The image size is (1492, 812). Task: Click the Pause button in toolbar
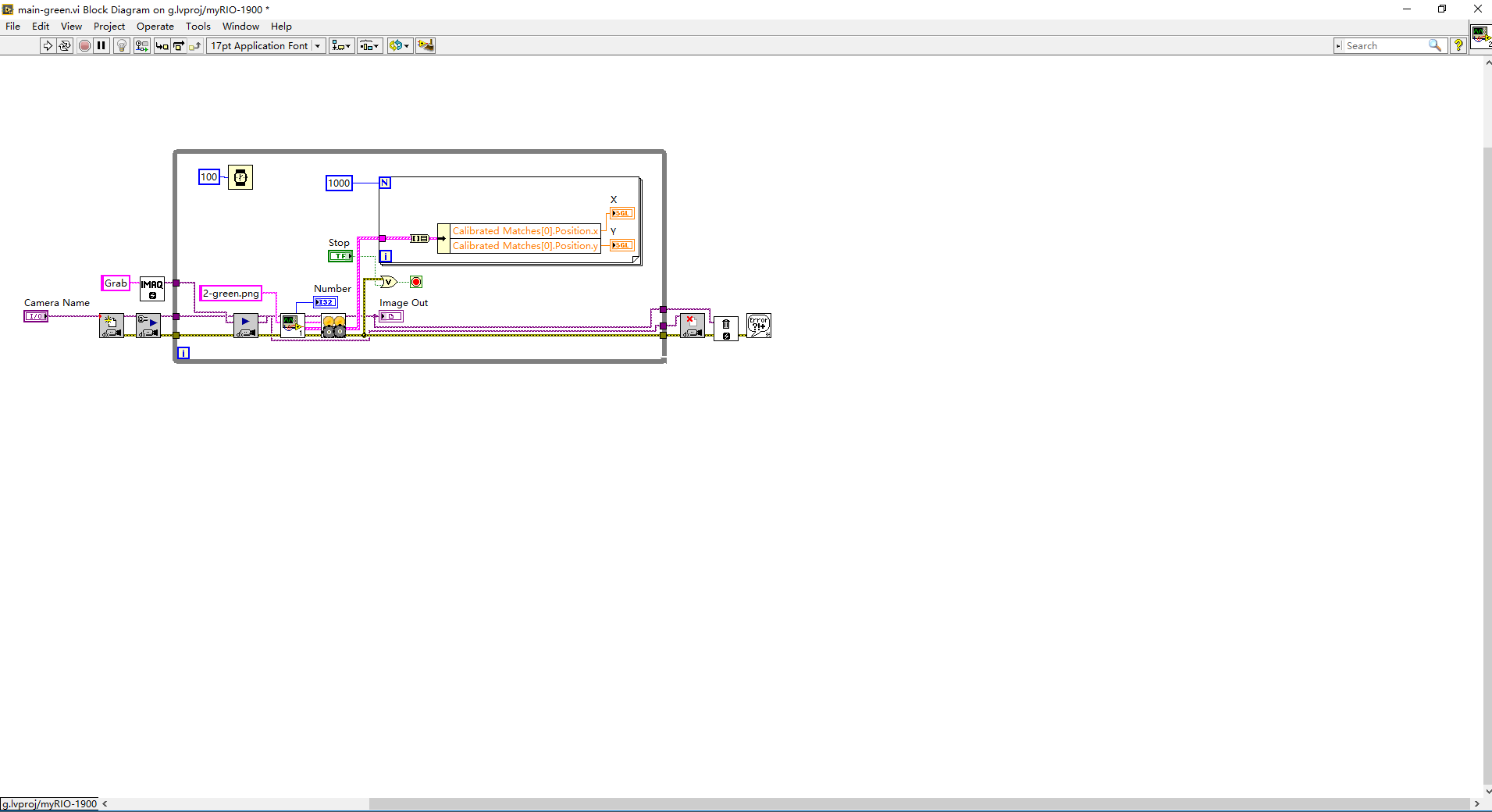tap(101, 45)
